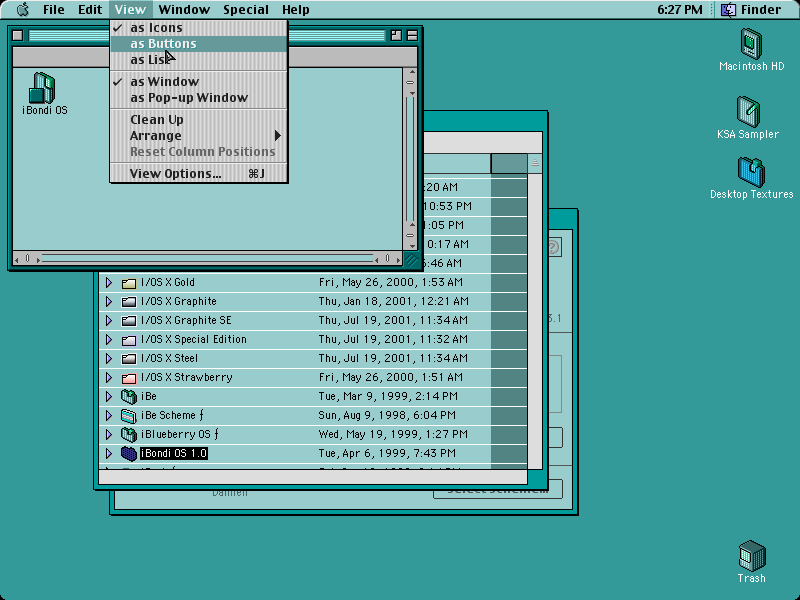Choose as Icons view
Image resolution: width=800 pixels, height=600 pixels.
(x=199, y=28)
